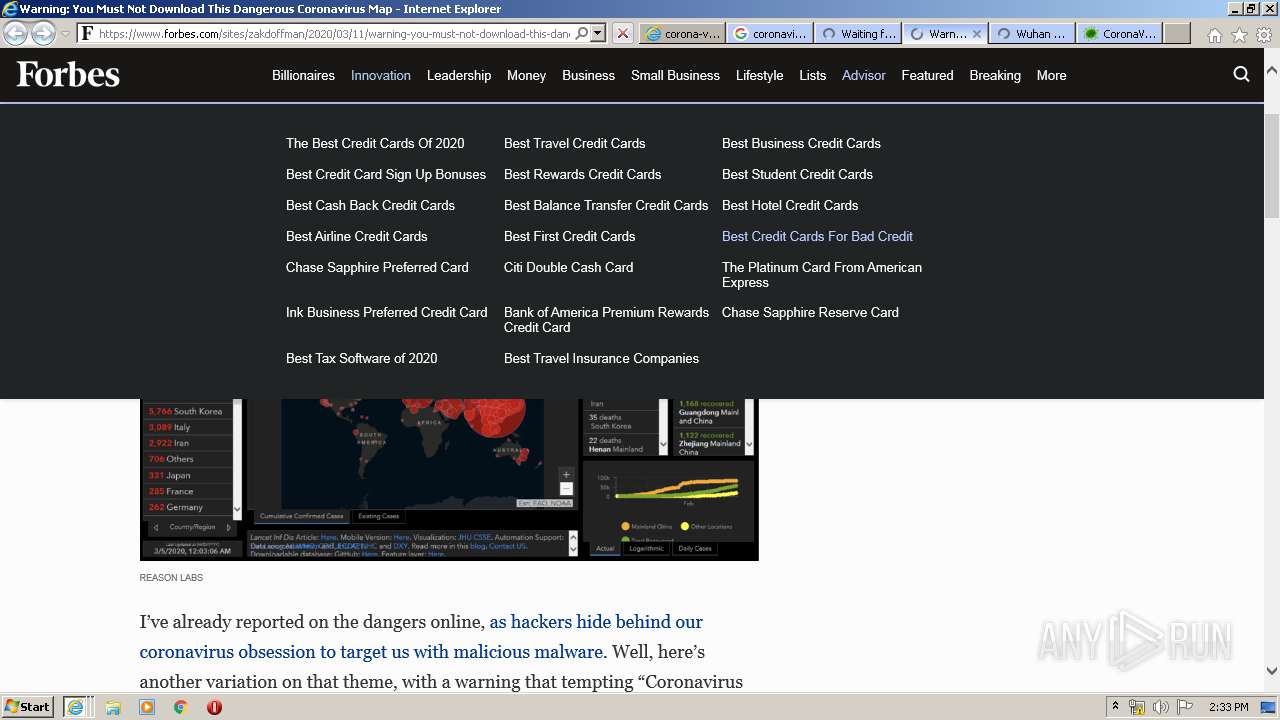Open 'Best Student Credit Cards' link
This screenshot has height=720, width=1280.
[x=797, y=174]
